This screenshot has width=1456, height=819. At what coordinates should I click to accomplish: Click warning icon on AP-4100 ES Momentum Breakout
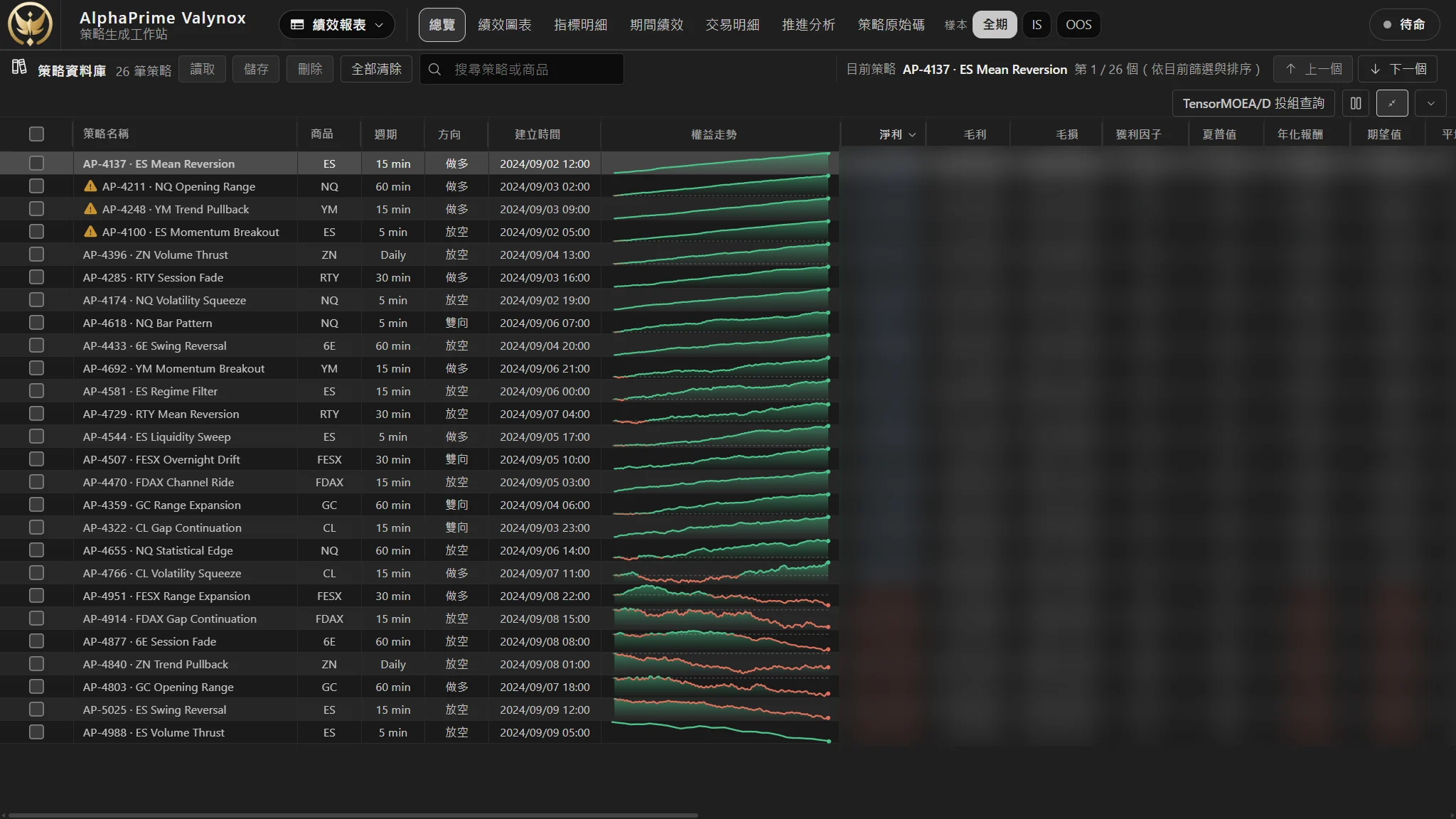point(90,232)
